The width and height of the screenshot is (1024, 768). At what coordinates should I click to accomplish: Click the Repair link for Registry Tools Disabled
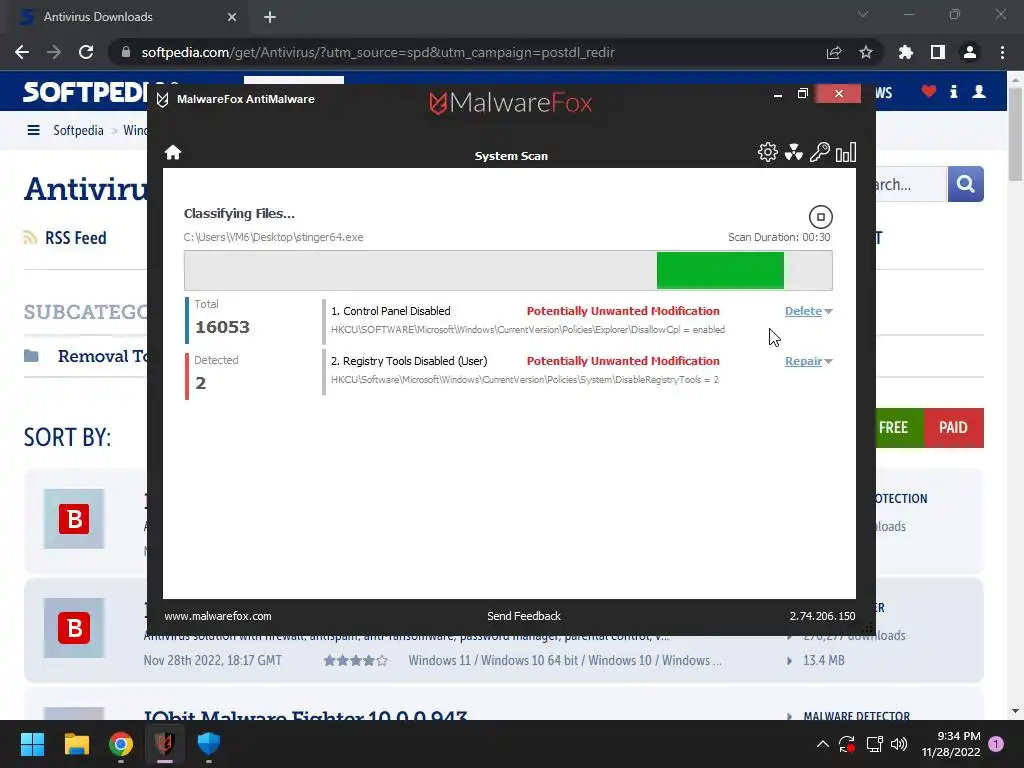(803, 360)
